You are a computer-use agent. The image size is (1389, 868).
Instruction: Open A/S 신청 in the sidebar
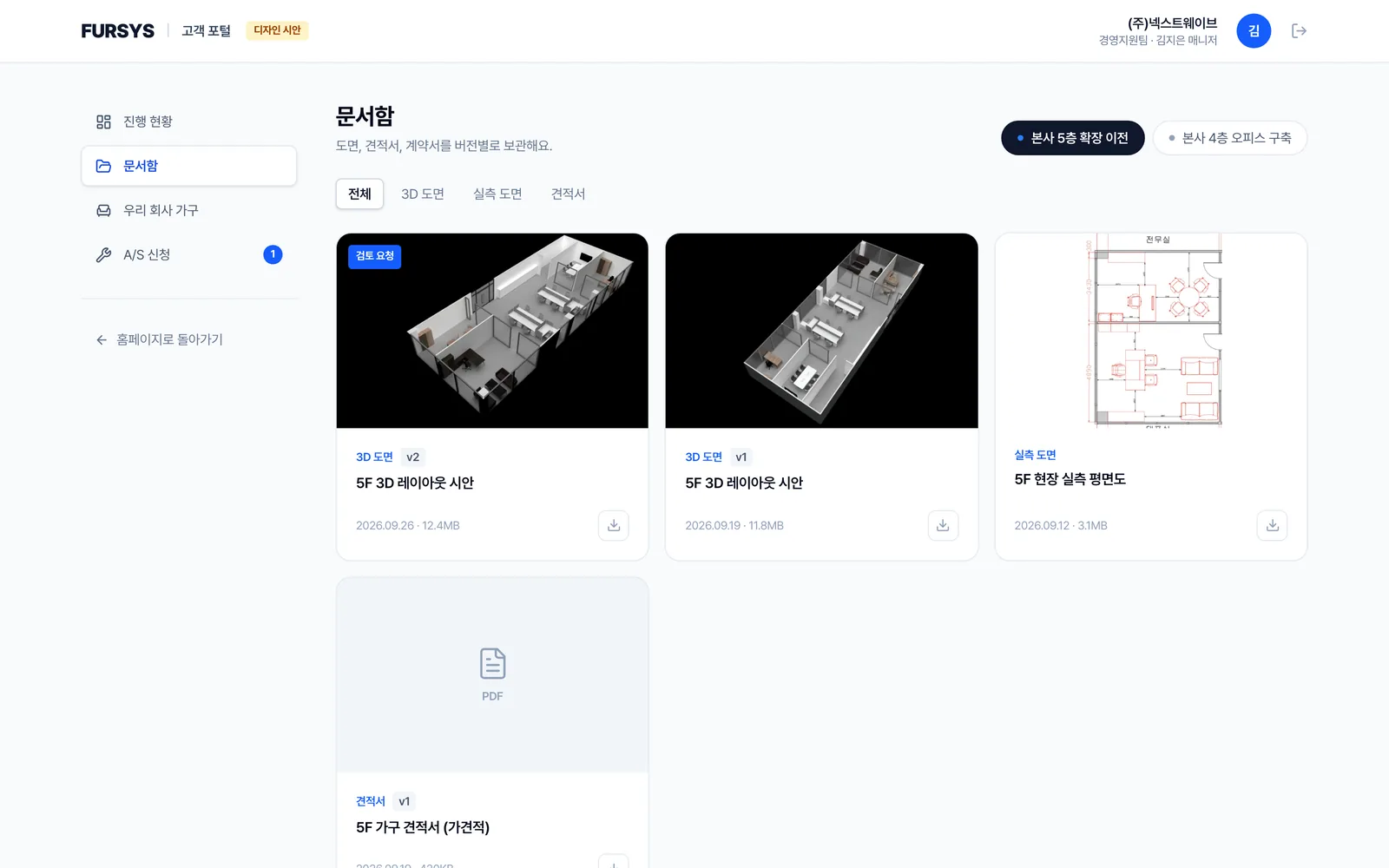point(189,254)
